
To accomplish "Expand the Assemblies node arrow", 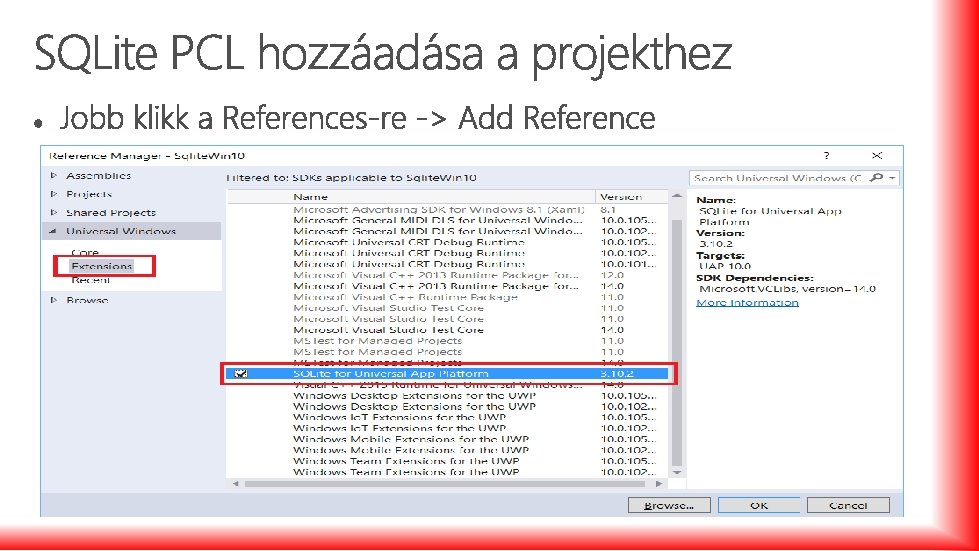I will click(x=54, y=176).
